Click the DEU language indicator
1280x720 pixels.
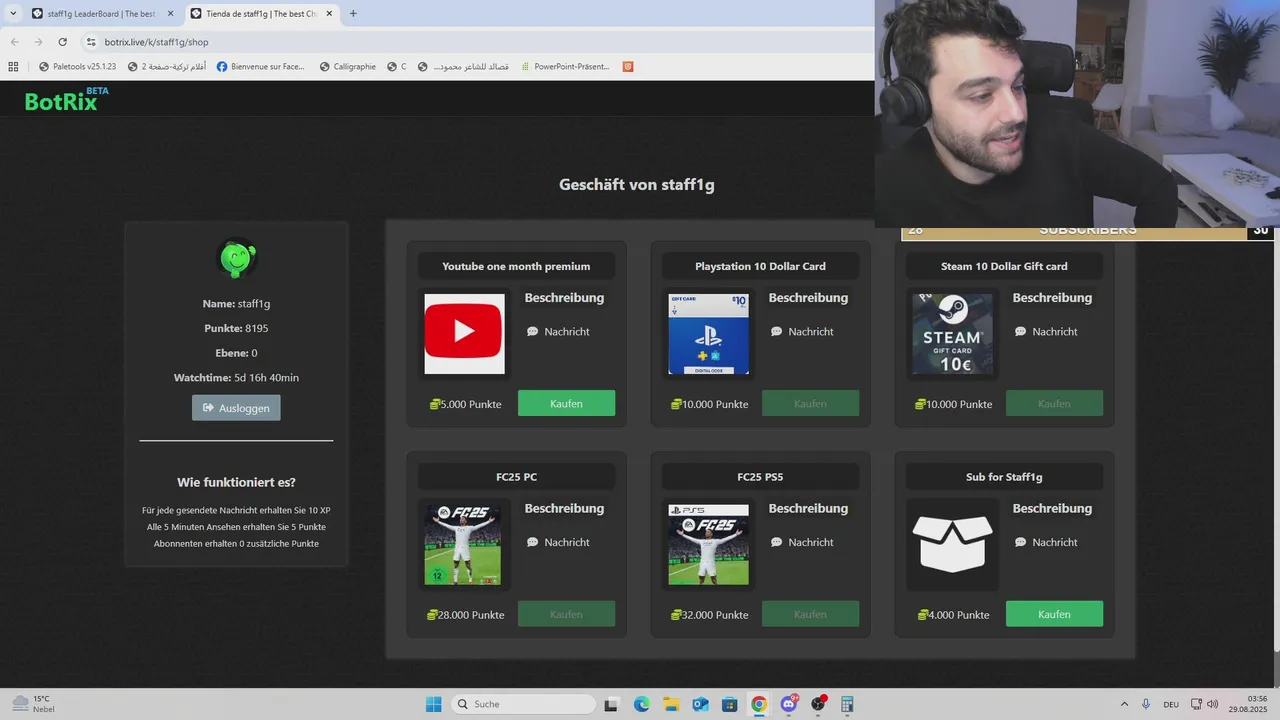[x=1171, y=704]
